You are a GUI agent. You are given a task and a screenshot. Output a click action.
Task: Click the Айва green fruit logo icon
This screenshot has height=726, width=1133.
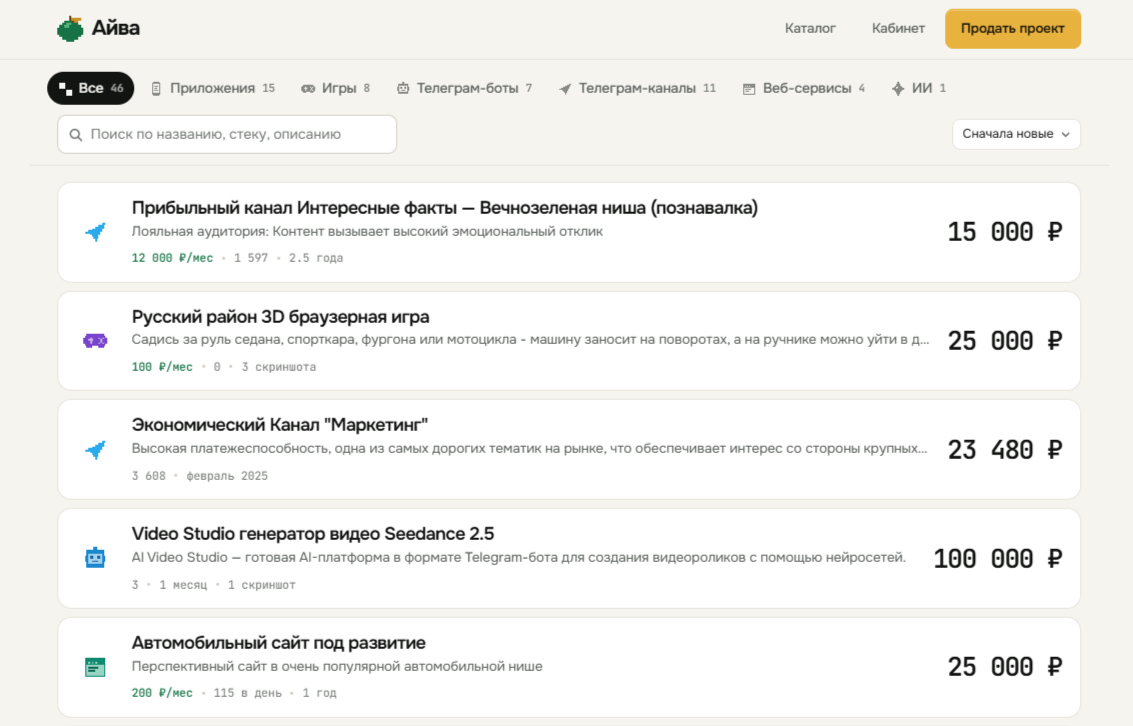tap(70, 29)
